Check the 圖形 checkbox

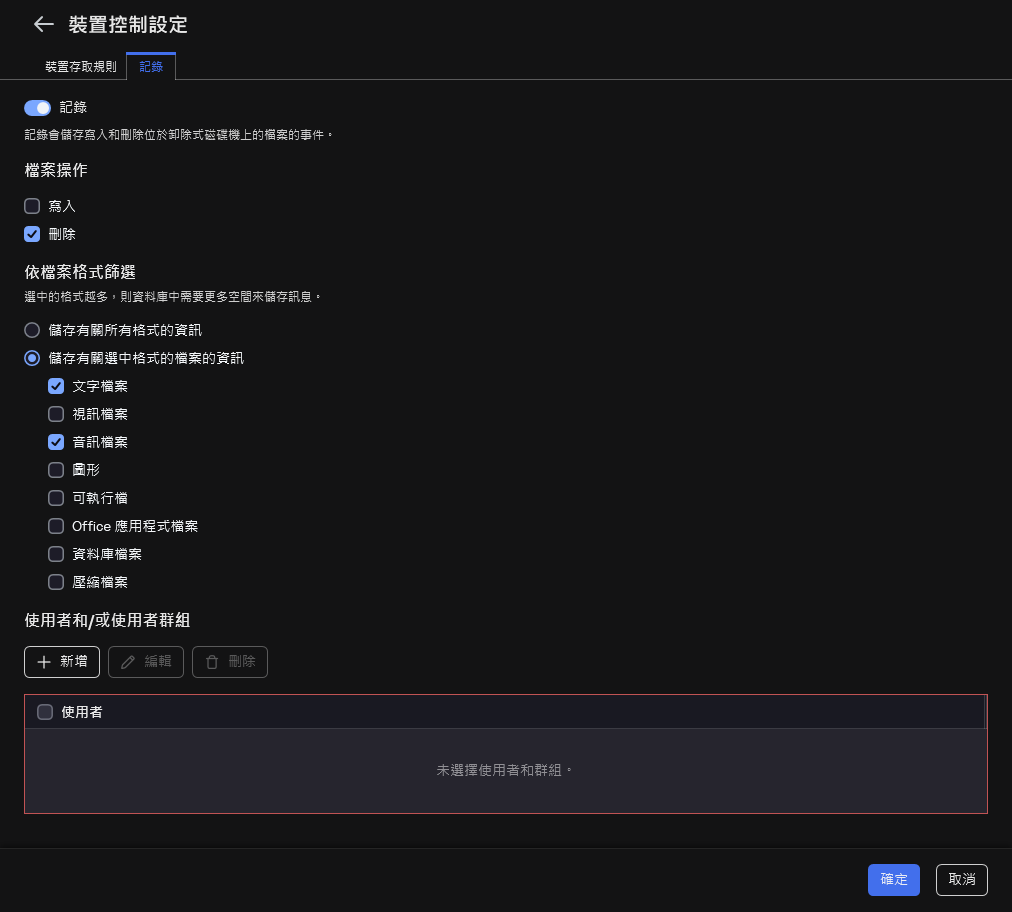[x=56, y=470]
